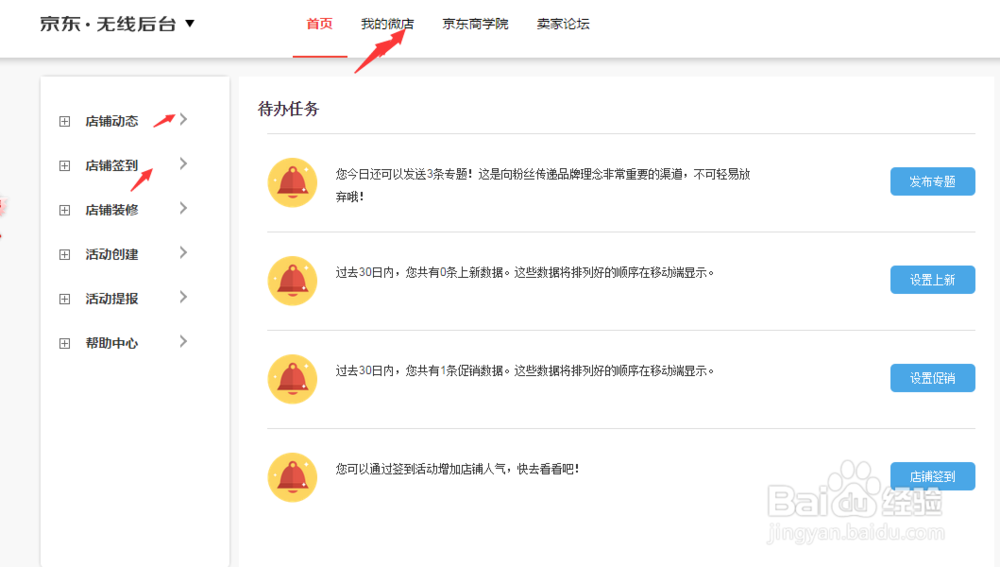This screenshot has height=567, width=1000.
Task: Select 店铺动态 sidebar menu label
Action: pyautogui.click(x=112, y=121)
